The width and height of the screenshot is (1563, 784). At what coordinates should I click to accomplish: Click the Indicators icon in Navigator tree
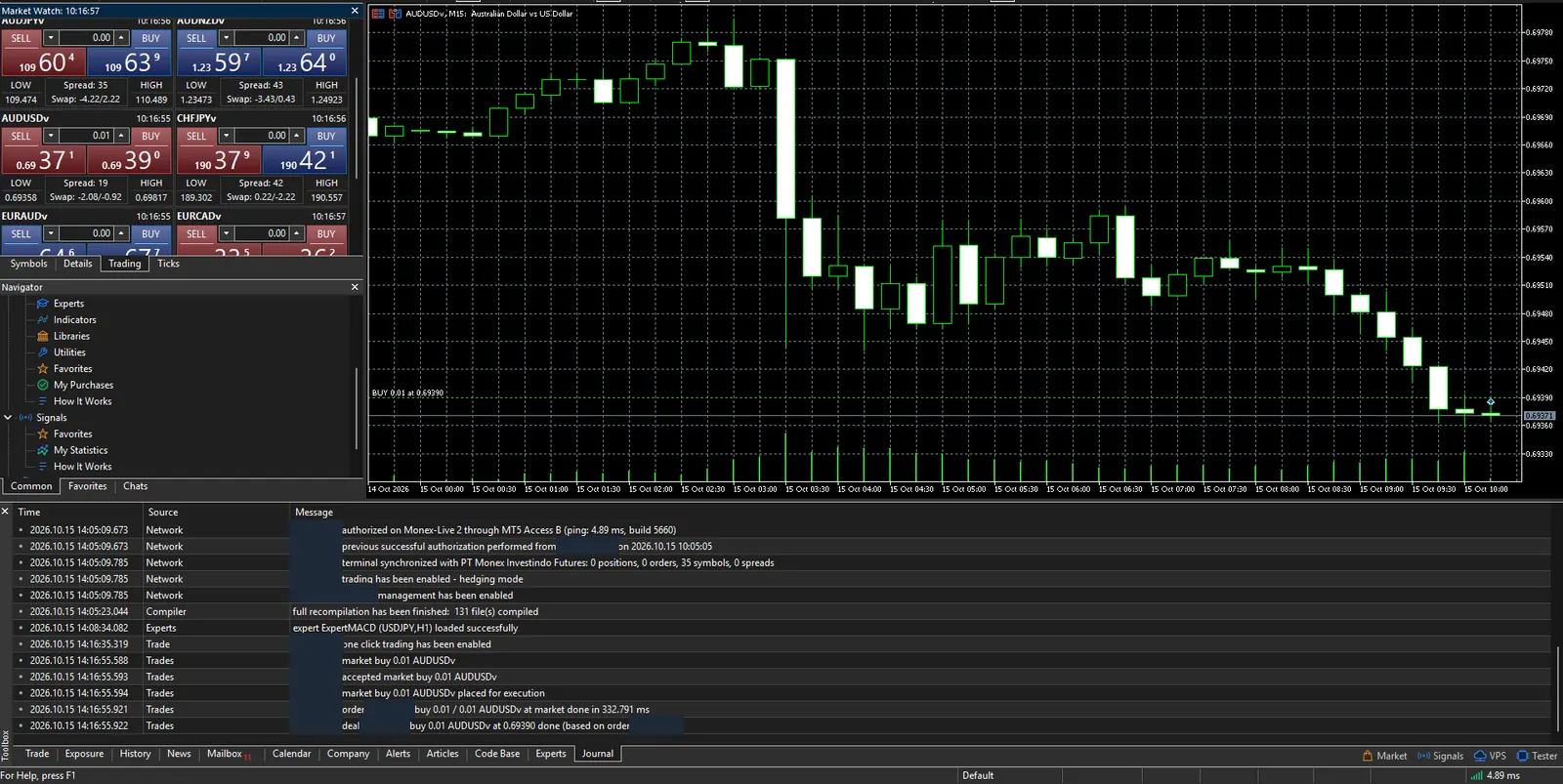click(43, 320)
